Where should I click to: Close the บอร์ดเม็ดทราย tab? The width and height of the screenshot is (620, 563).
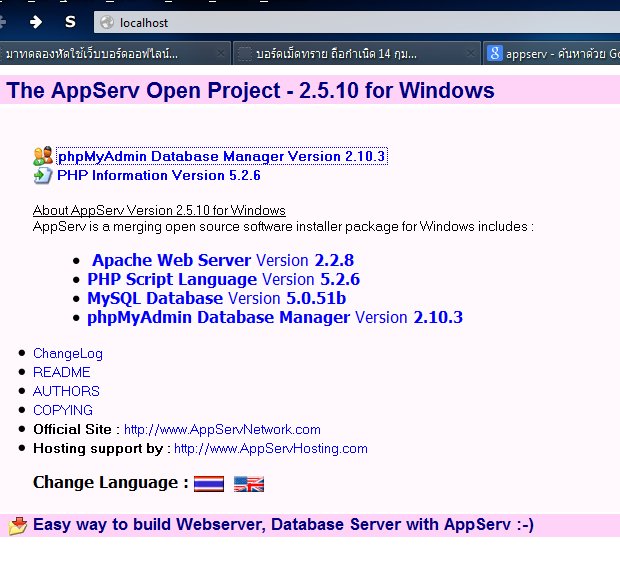click(x=470, y=53)
